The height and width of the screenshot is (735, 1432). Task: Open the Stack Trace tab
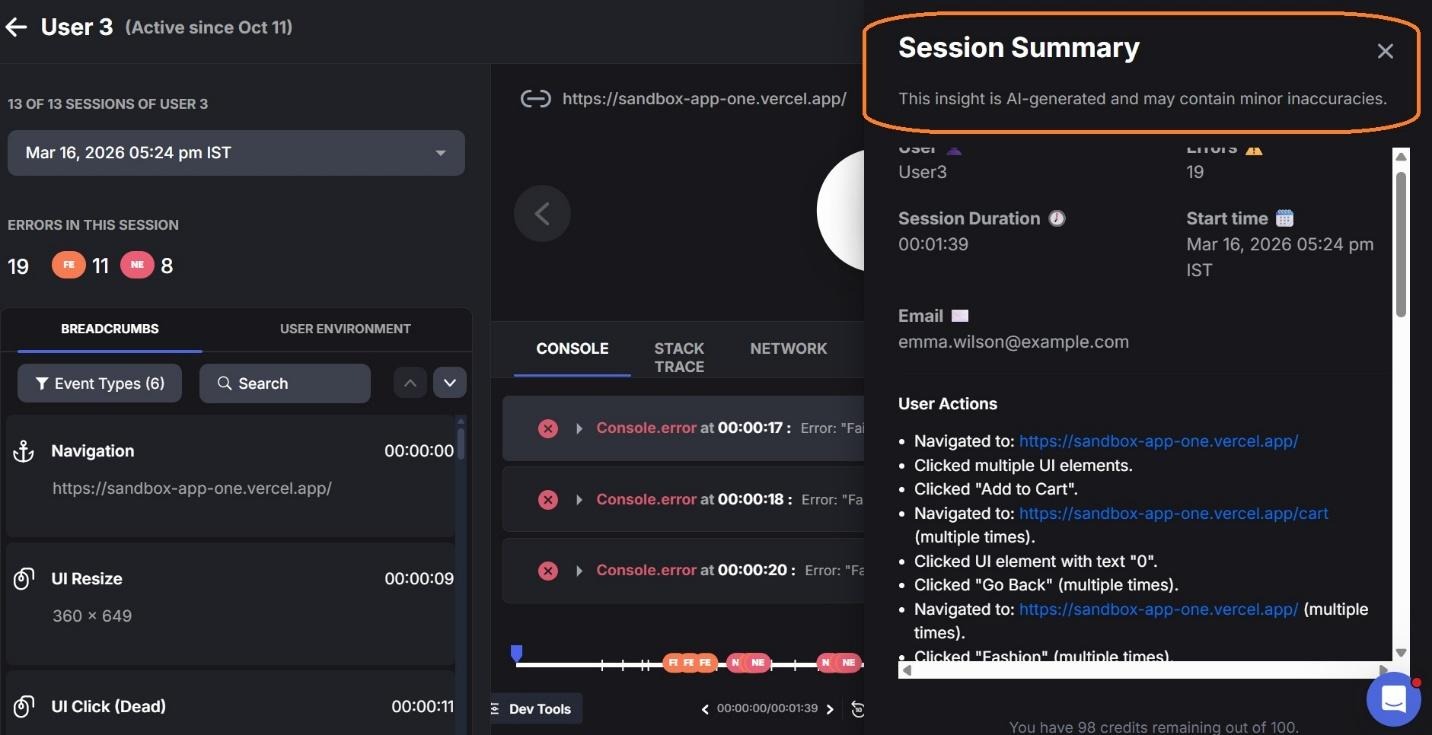point(679,357)
